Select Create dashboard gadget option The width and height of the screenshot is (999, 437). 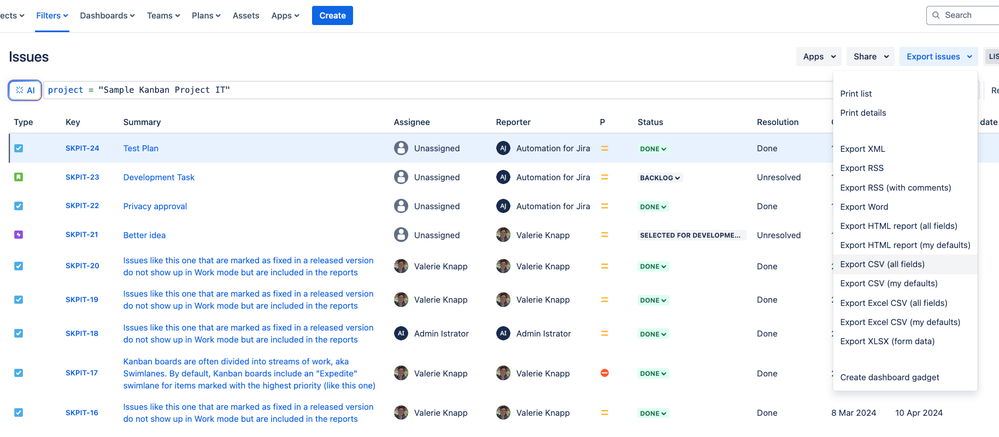(889, 377)
